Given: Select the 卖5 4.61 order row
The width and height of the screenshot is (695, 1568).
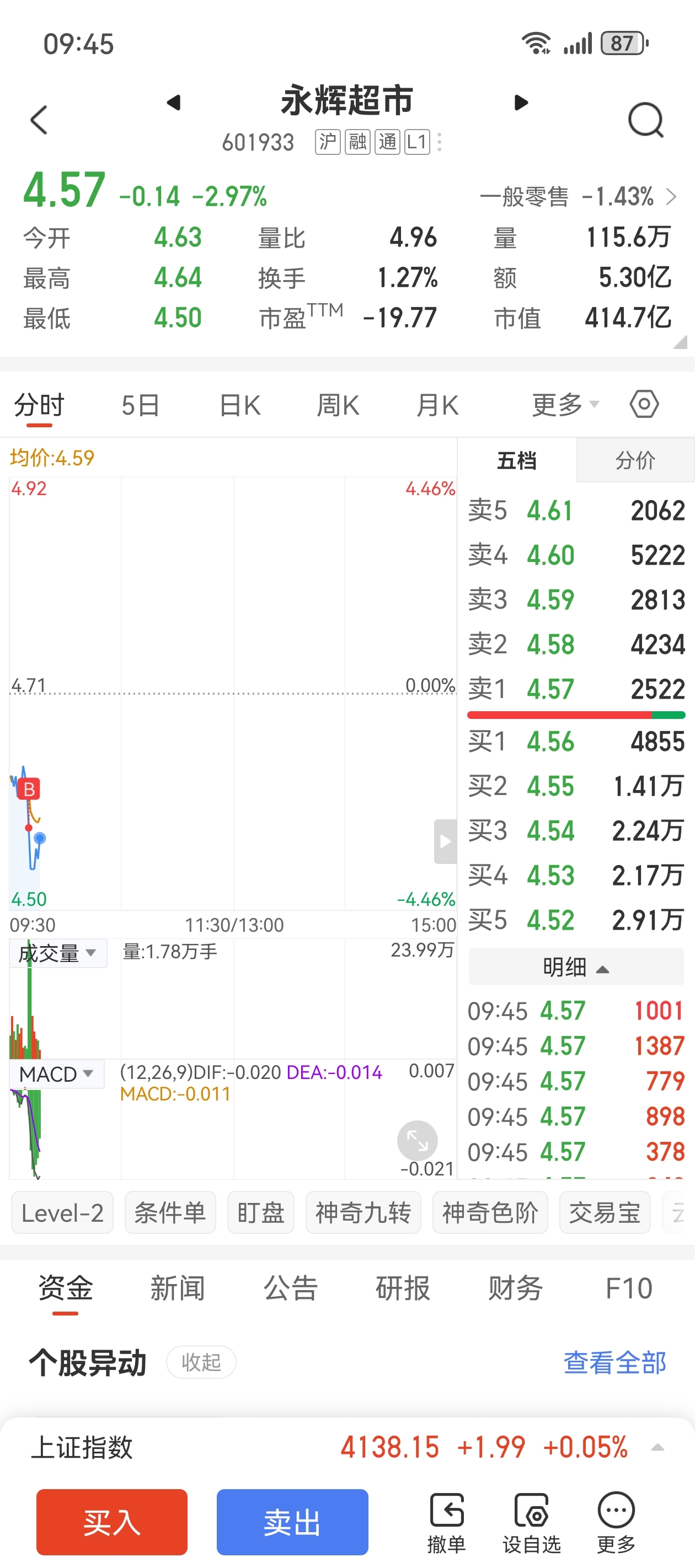Looking at the screenshot, I should 576,510.
